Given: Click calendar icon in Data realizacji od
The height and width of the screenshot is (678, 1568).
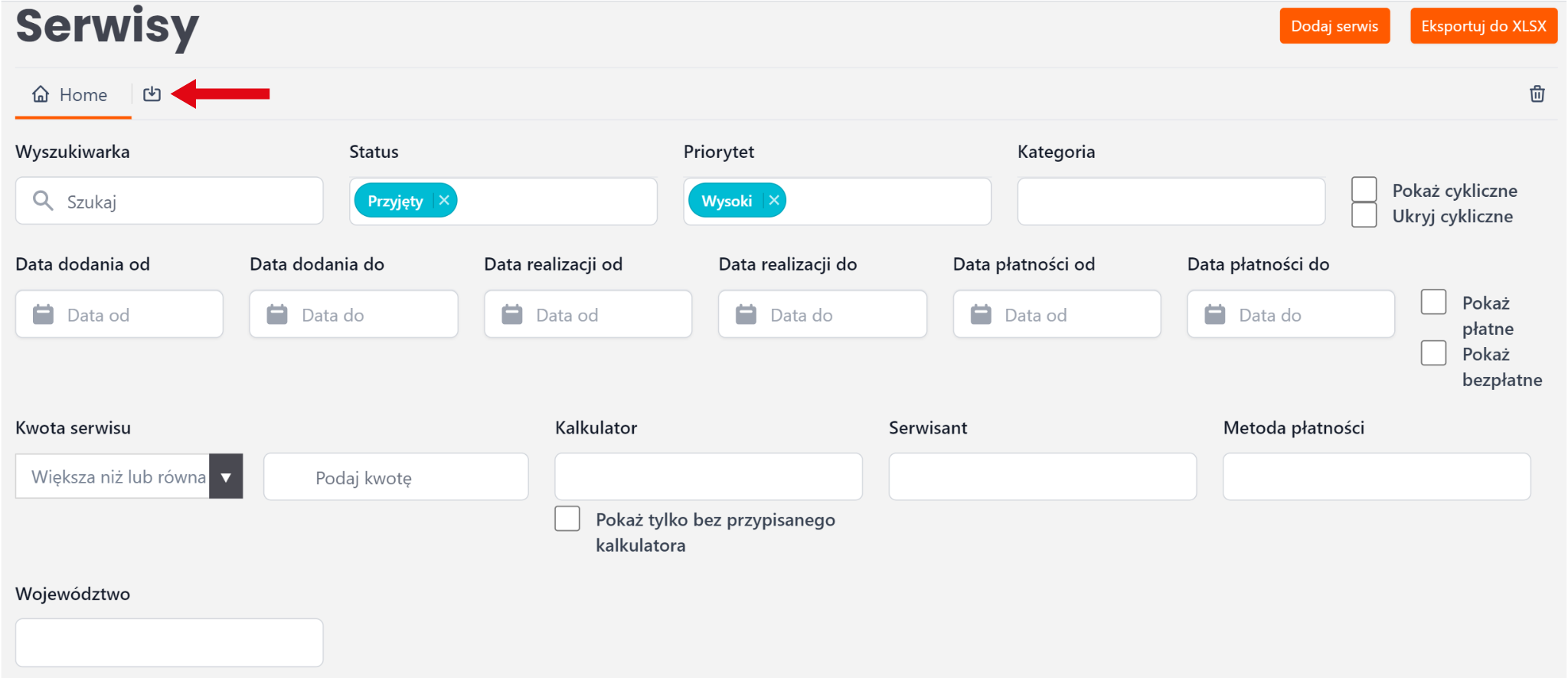Looking at the screenshot, I should click(x=511, y=315).
